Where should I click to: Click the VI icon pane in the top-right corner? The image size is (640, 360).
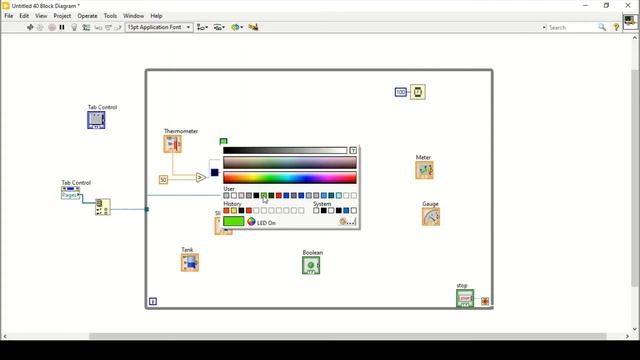click(x=630, y=22)
